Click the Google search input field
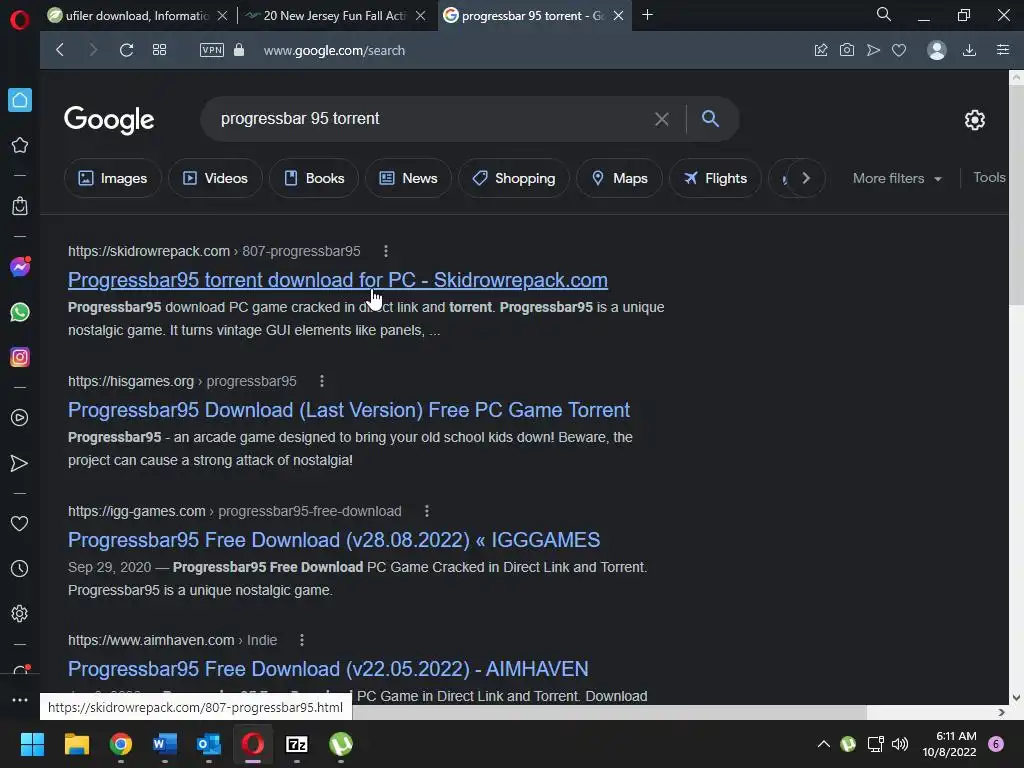The width and height of the screenshot is (1024, 768). 431,118
